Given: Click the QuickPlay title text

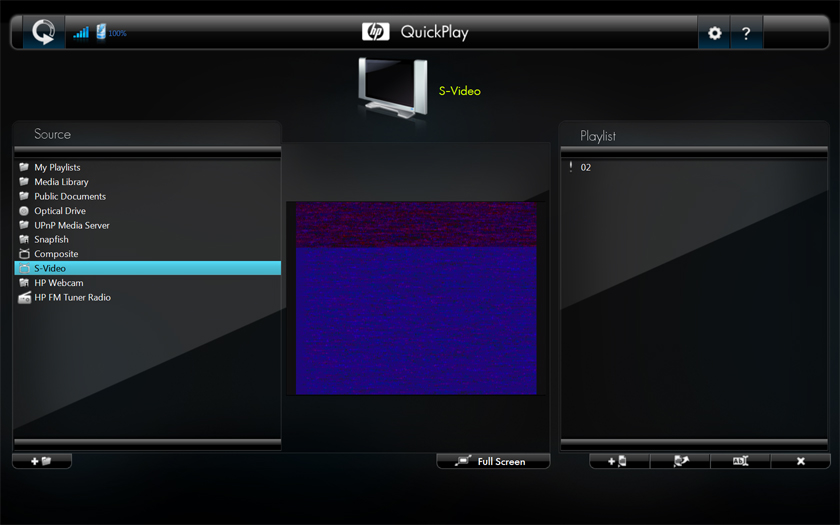Looking at the screenshot, I should point(434,32).
